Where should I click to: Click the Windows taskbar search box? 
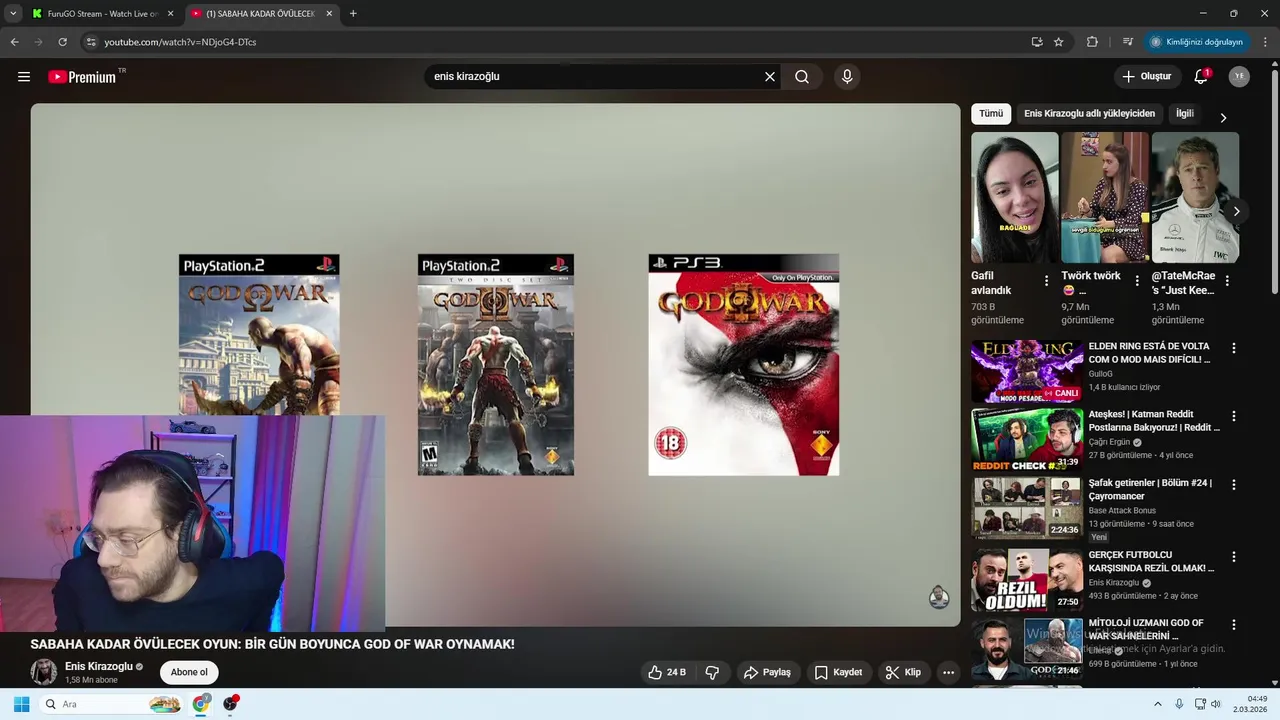(x=111, y=704)
